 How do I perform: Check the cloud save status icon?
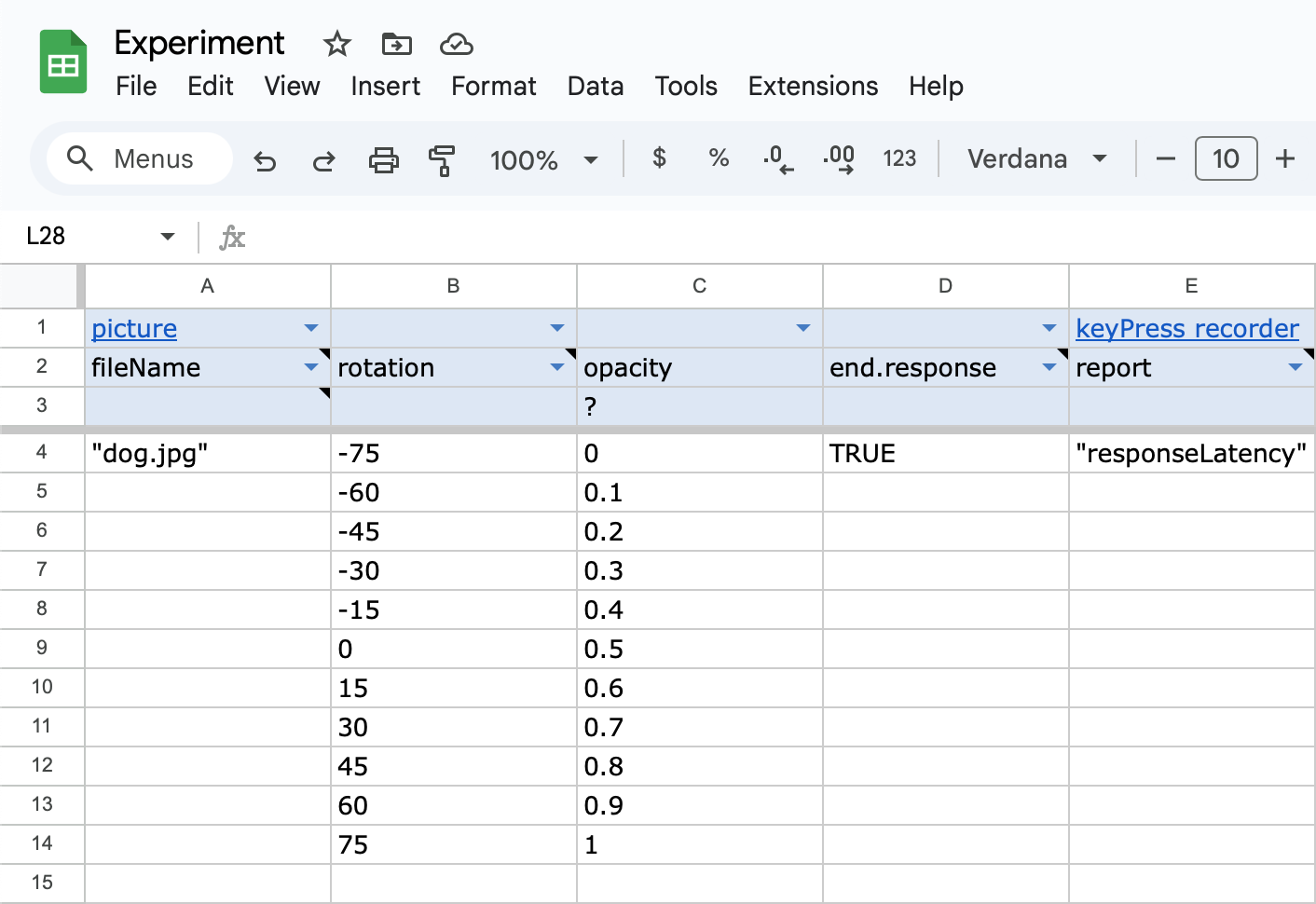tap(457, 44)
